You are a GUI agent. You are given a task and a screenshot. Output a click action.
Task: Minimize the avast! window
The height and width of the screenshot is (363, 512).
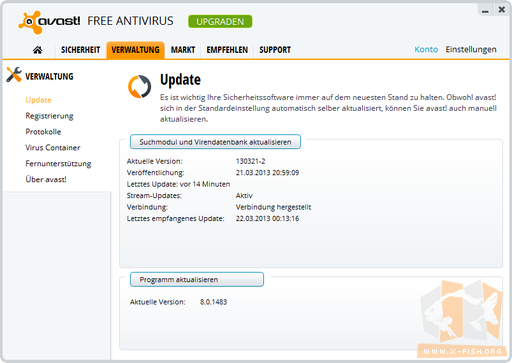coord(485,10)
